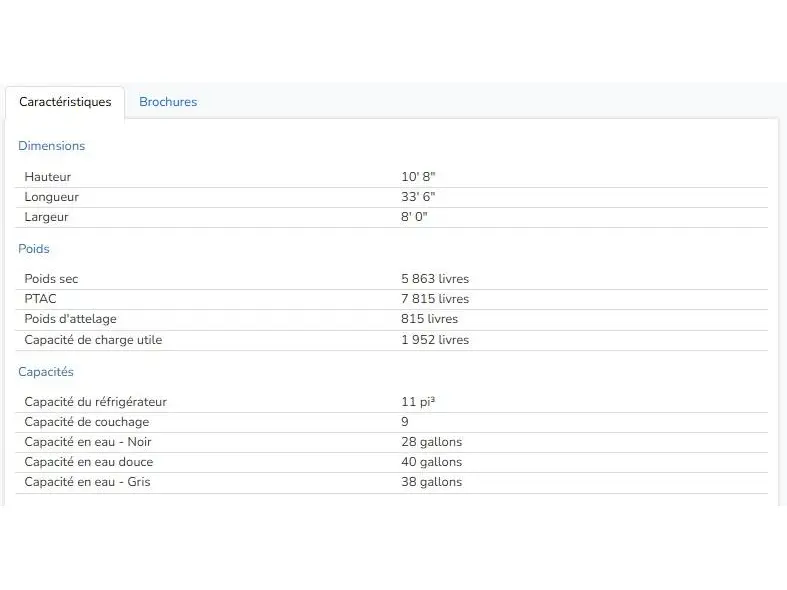This screenshot has height=590, width=787.
Task: Select the value 28 gallons
Action: tap(432, 442)
